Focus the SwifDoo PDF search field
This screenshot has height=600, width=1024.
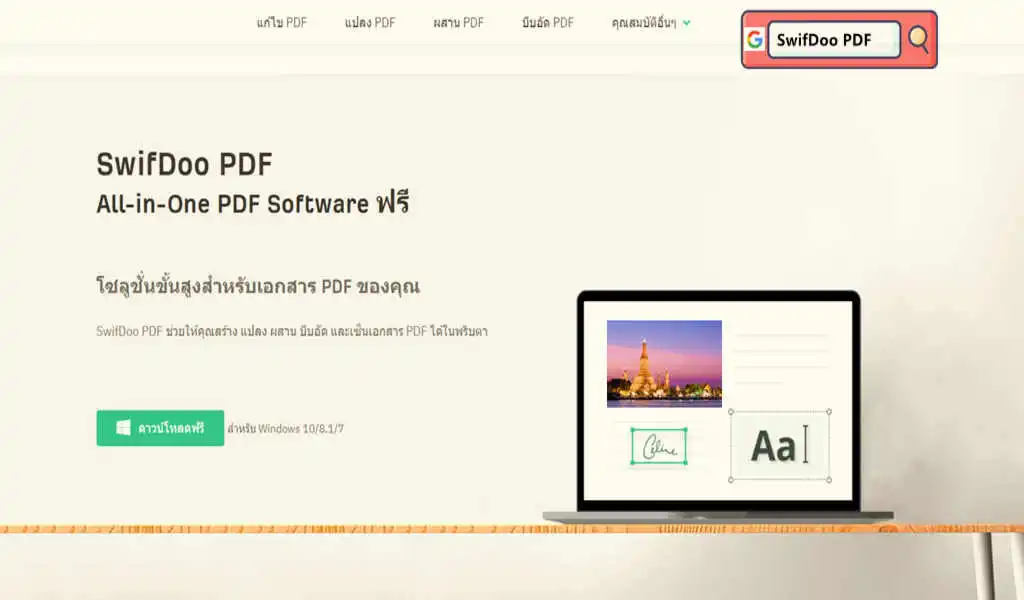tap(834, 40)
